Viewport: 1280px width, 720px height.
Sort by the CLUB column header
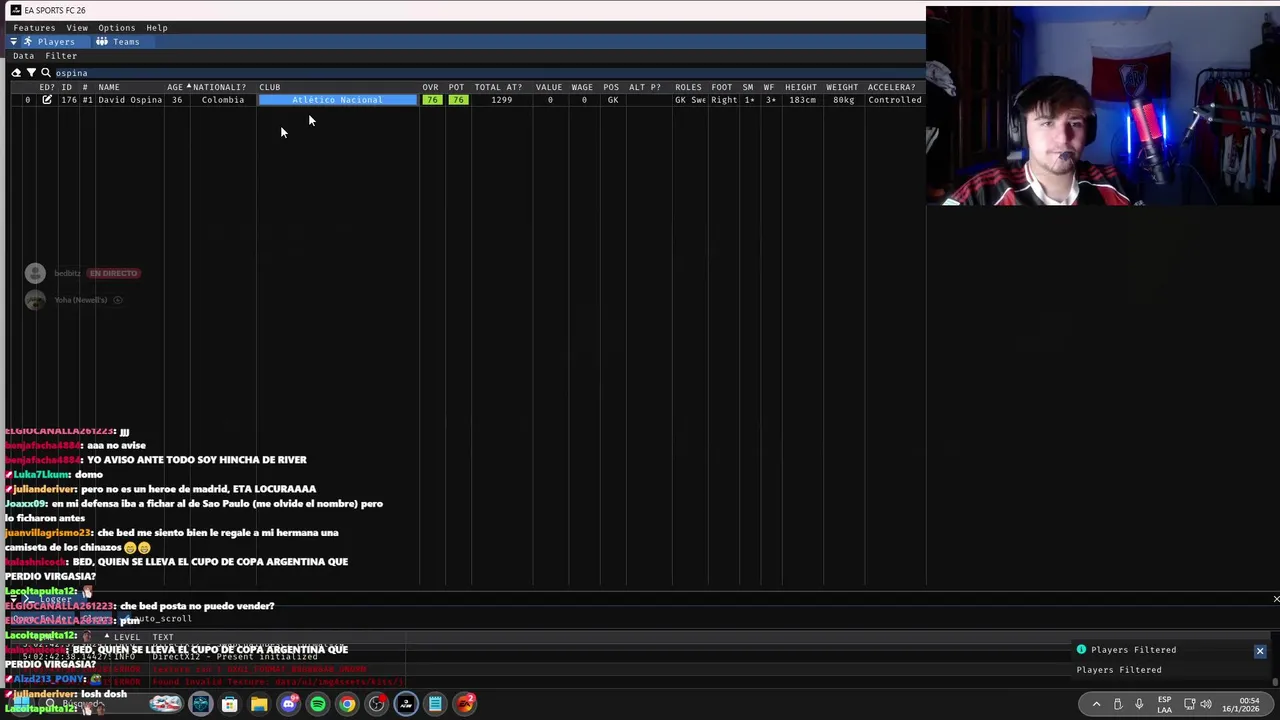point(270,87)
